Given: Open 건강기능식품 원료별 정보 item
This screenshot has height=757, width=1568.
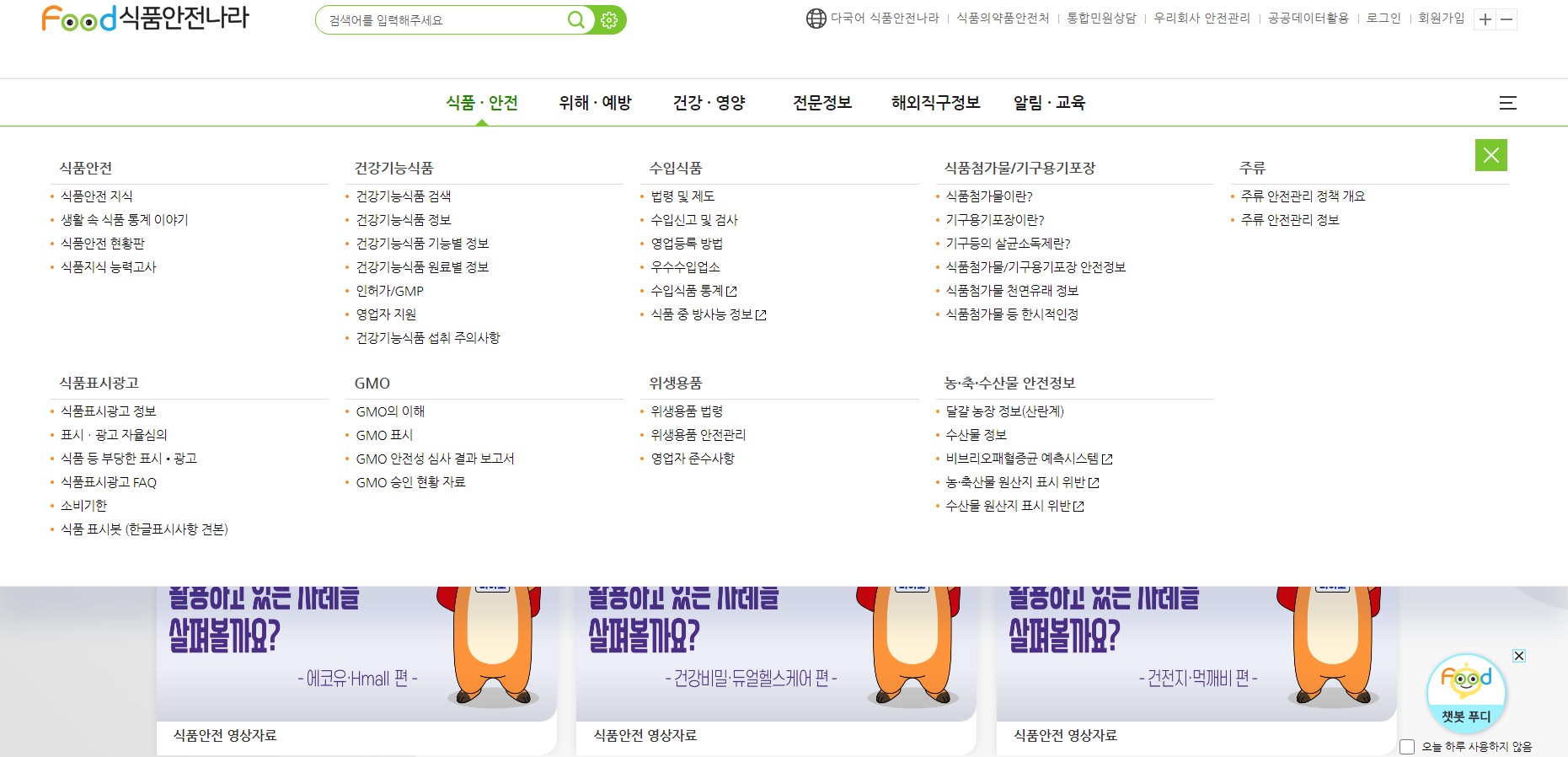Looking at the screenshot, I should tap(422, 267).
